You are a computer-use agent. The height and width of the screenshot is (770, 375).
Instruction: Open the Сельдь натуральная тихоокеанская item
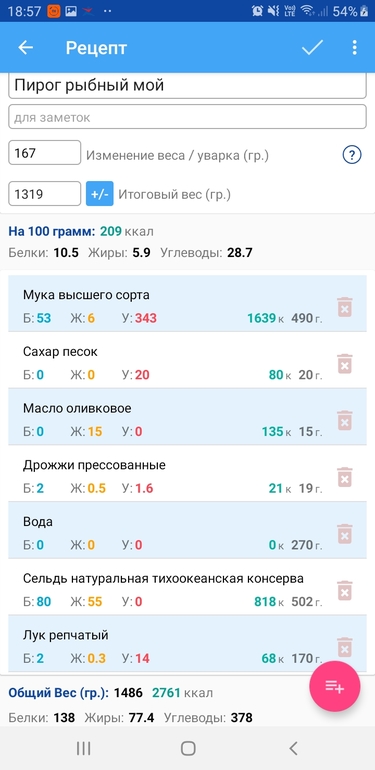[x=172, y=587]
